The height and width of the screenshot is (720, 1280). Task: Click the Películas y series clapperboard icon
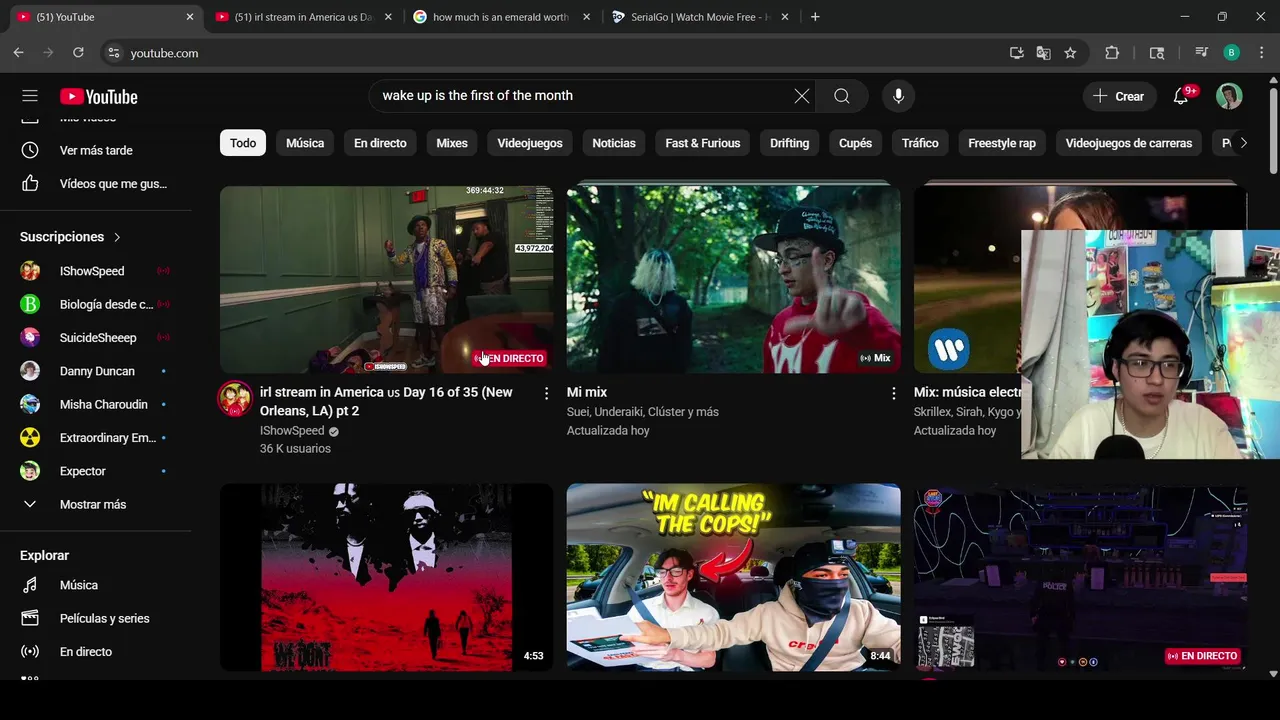pyautogui.click(x=30, y=618)
